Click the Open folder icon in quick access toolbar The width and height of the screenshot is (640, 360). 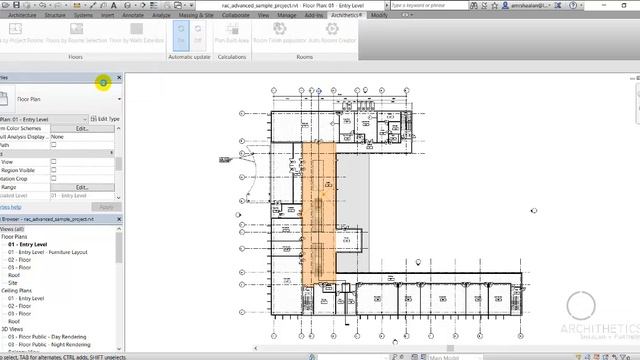tap(5, 5)
